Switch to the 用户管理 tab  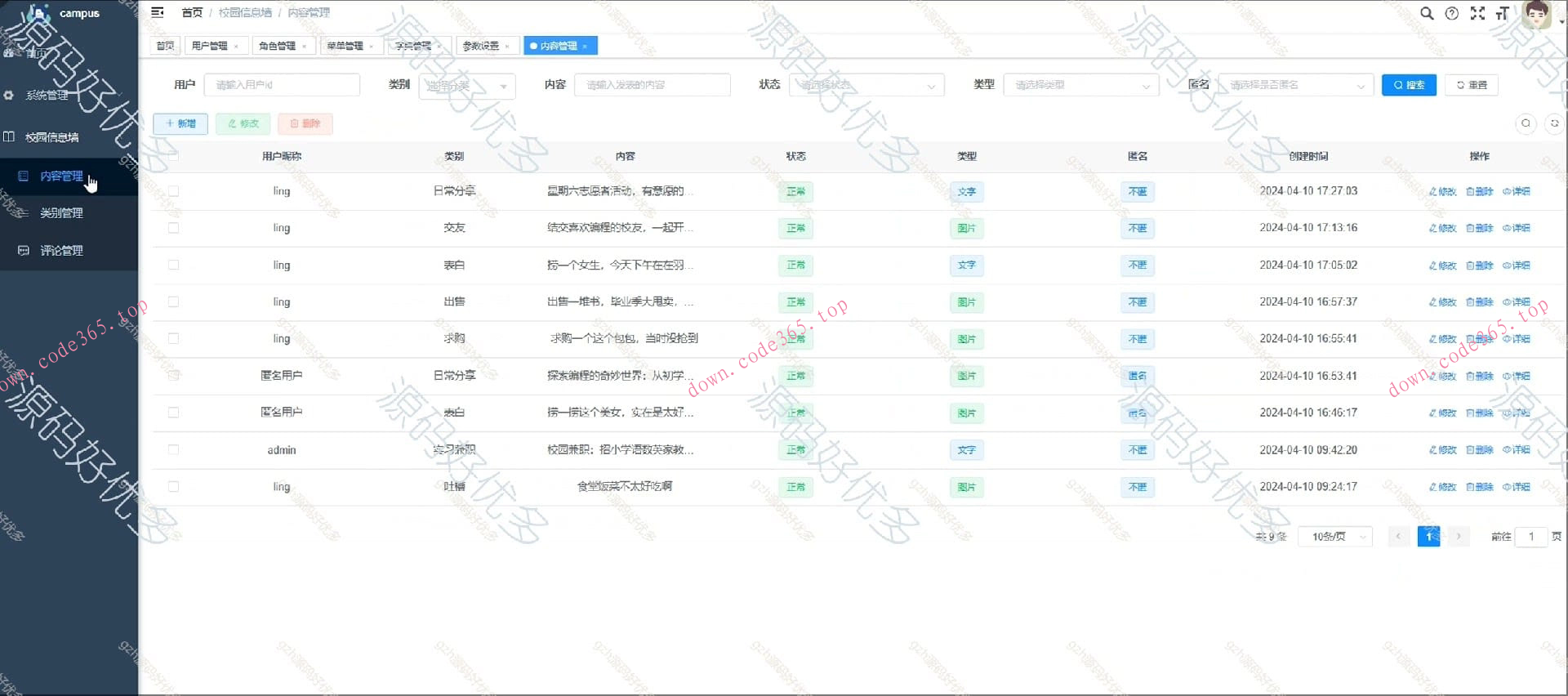click(216, 46)
